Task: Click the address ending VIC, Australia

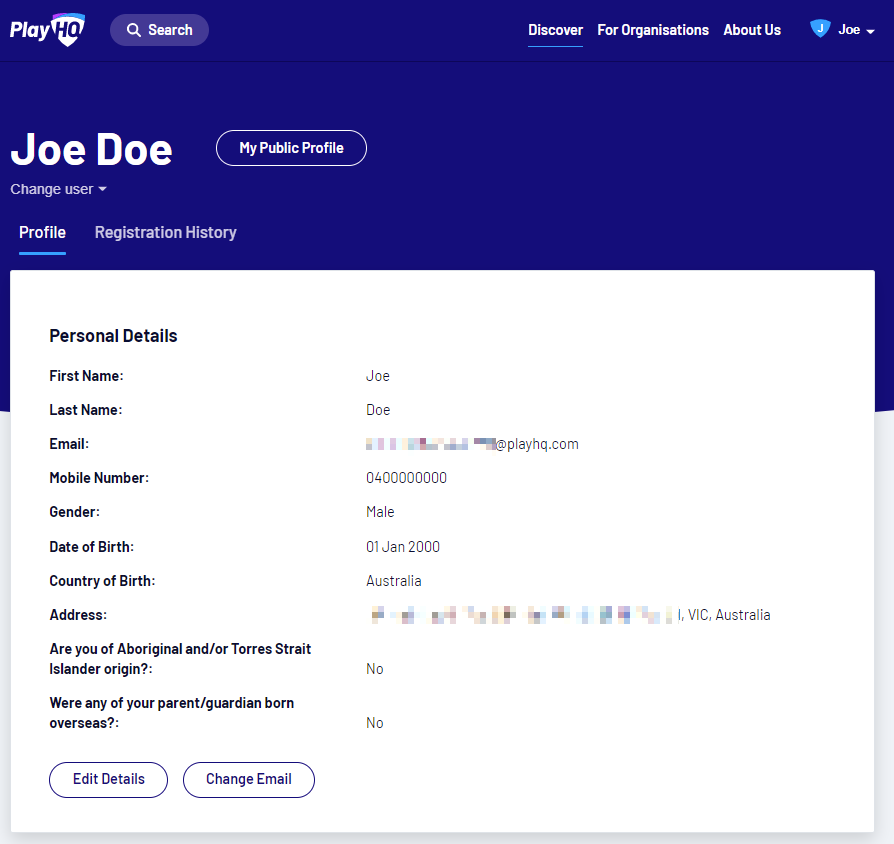Action: 570,615
